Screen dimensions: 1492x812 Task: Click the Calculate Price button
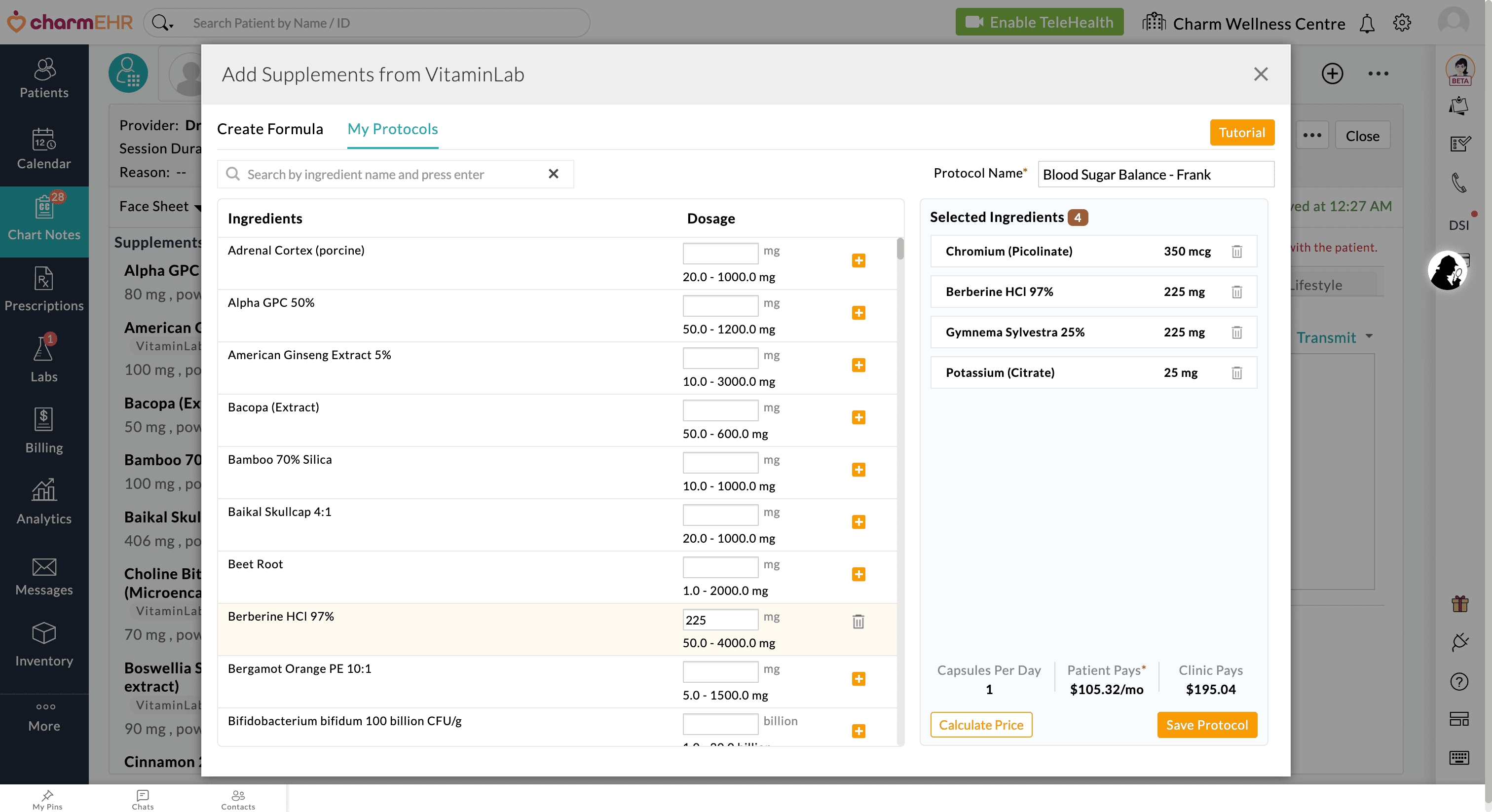tap(980, 725)
